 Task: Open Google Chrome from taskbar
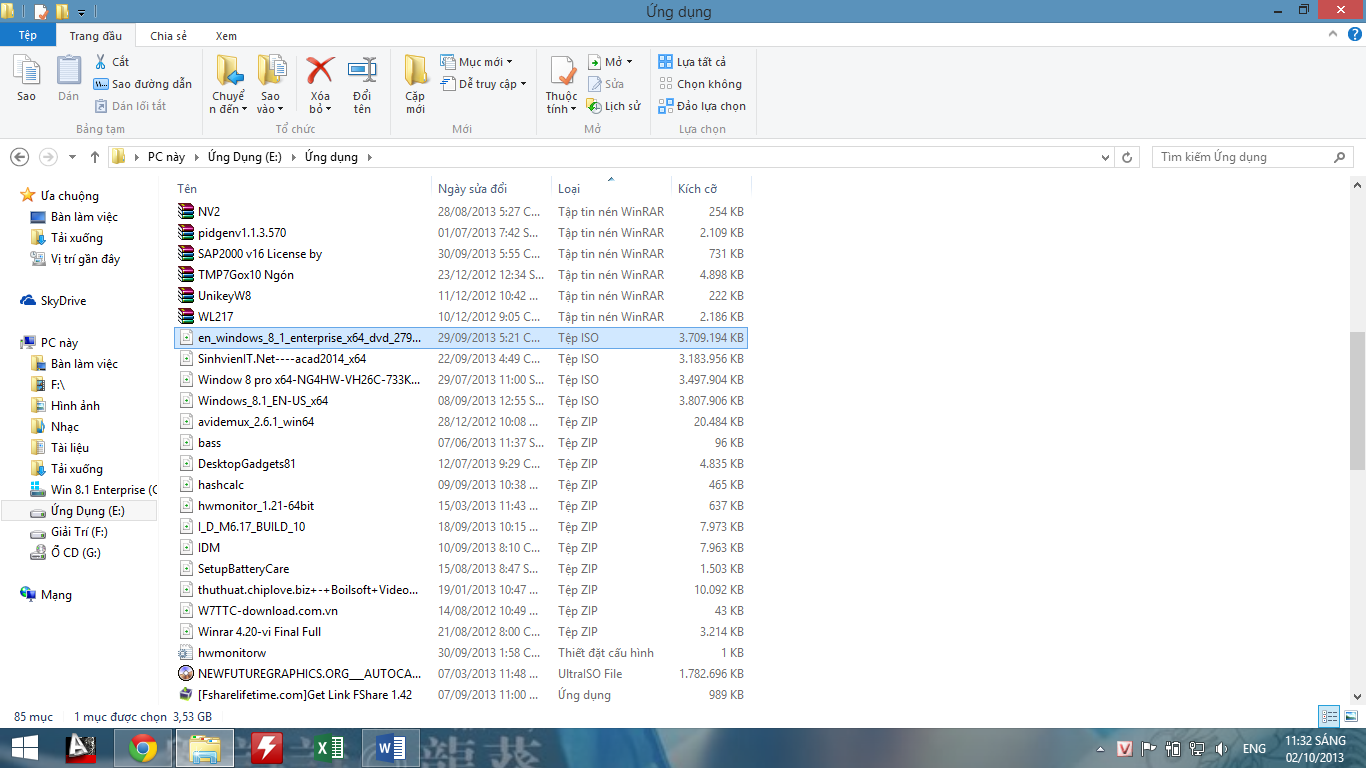click(143, 748)
